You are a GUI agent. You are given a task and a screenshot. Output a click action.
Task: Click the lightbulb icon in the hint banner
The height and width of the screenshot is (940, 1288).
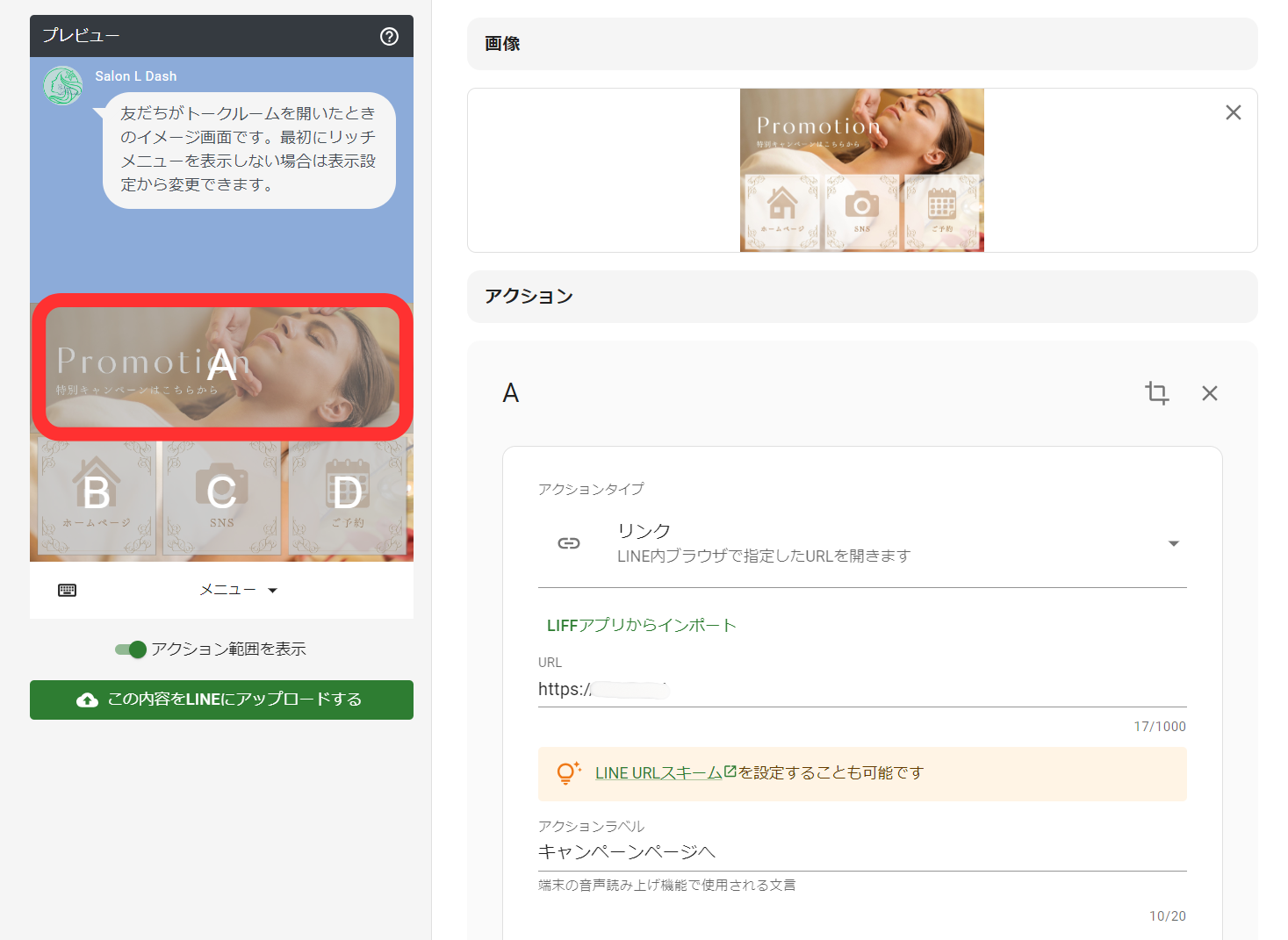pos(567,773)
